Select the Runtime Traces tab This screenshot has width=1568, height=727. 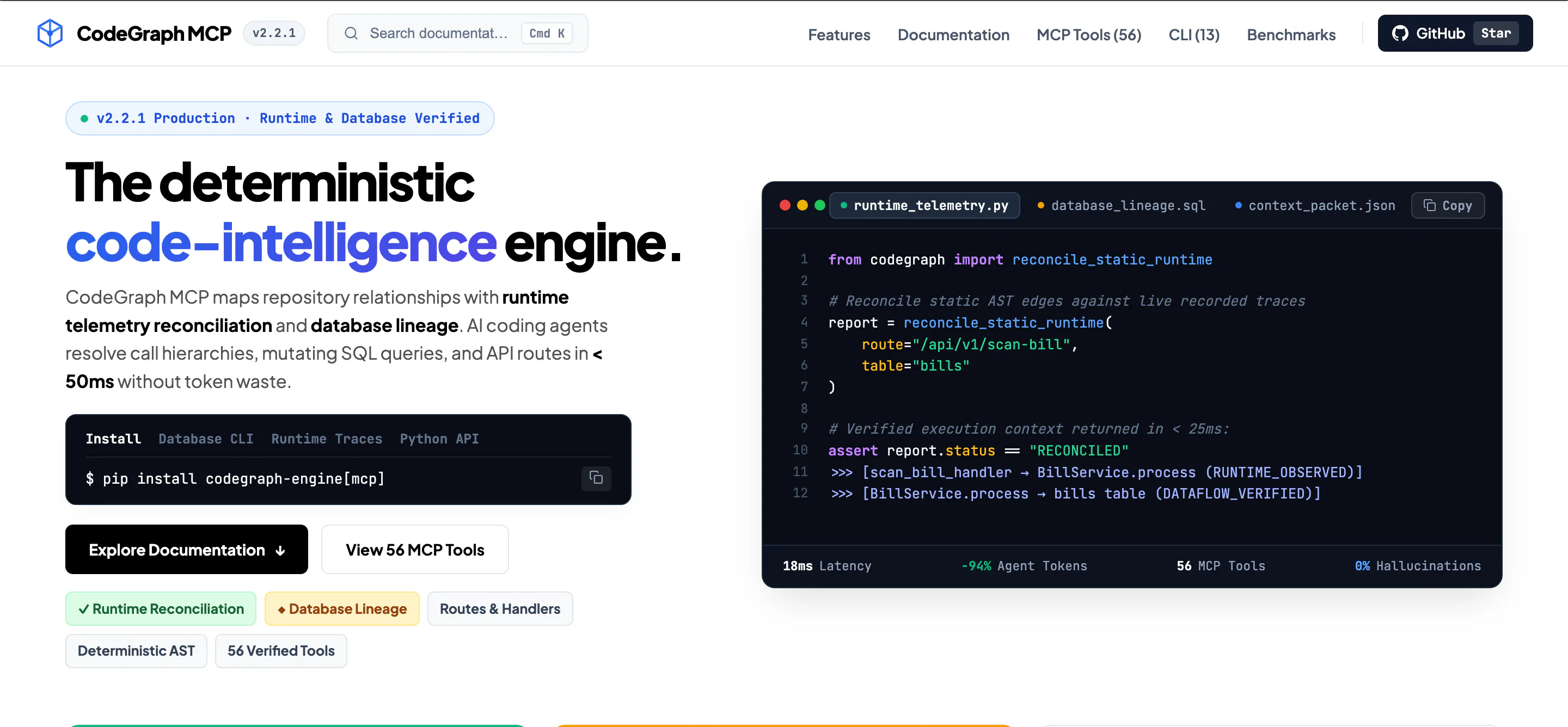point(327,439)
